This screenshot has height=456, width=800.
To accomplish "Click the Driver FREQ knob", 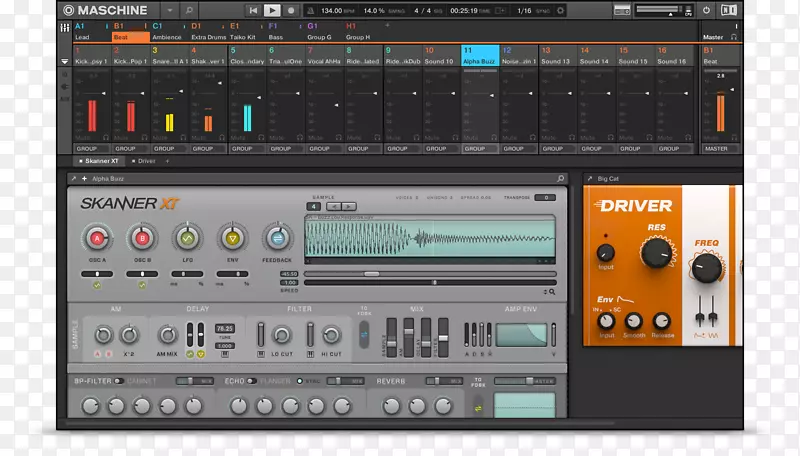I will pos(707,267).
